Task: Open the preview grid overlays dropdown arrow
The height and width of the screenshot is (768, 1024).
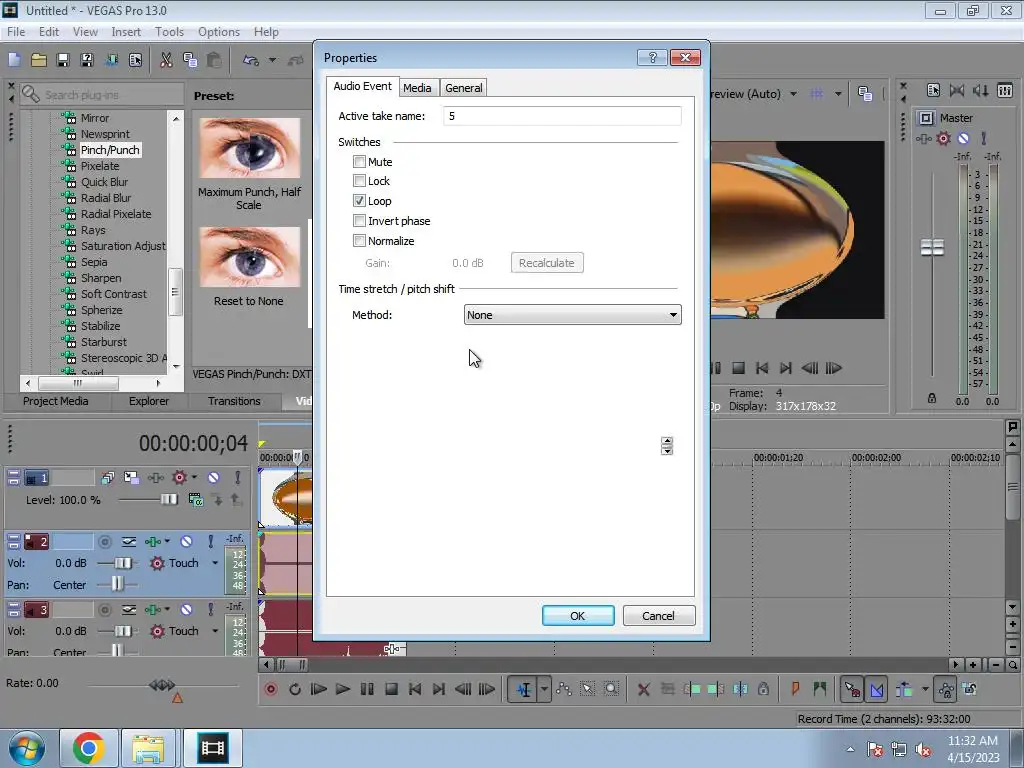Action: pos(838,94)
